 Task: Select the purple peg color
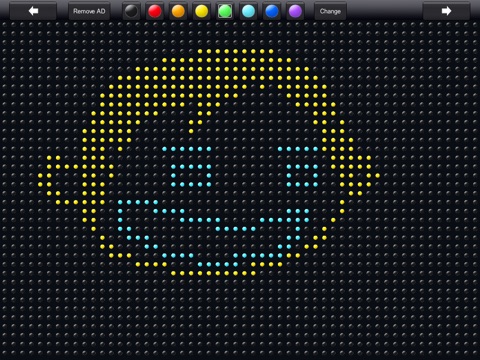click(x=295, y=11)
